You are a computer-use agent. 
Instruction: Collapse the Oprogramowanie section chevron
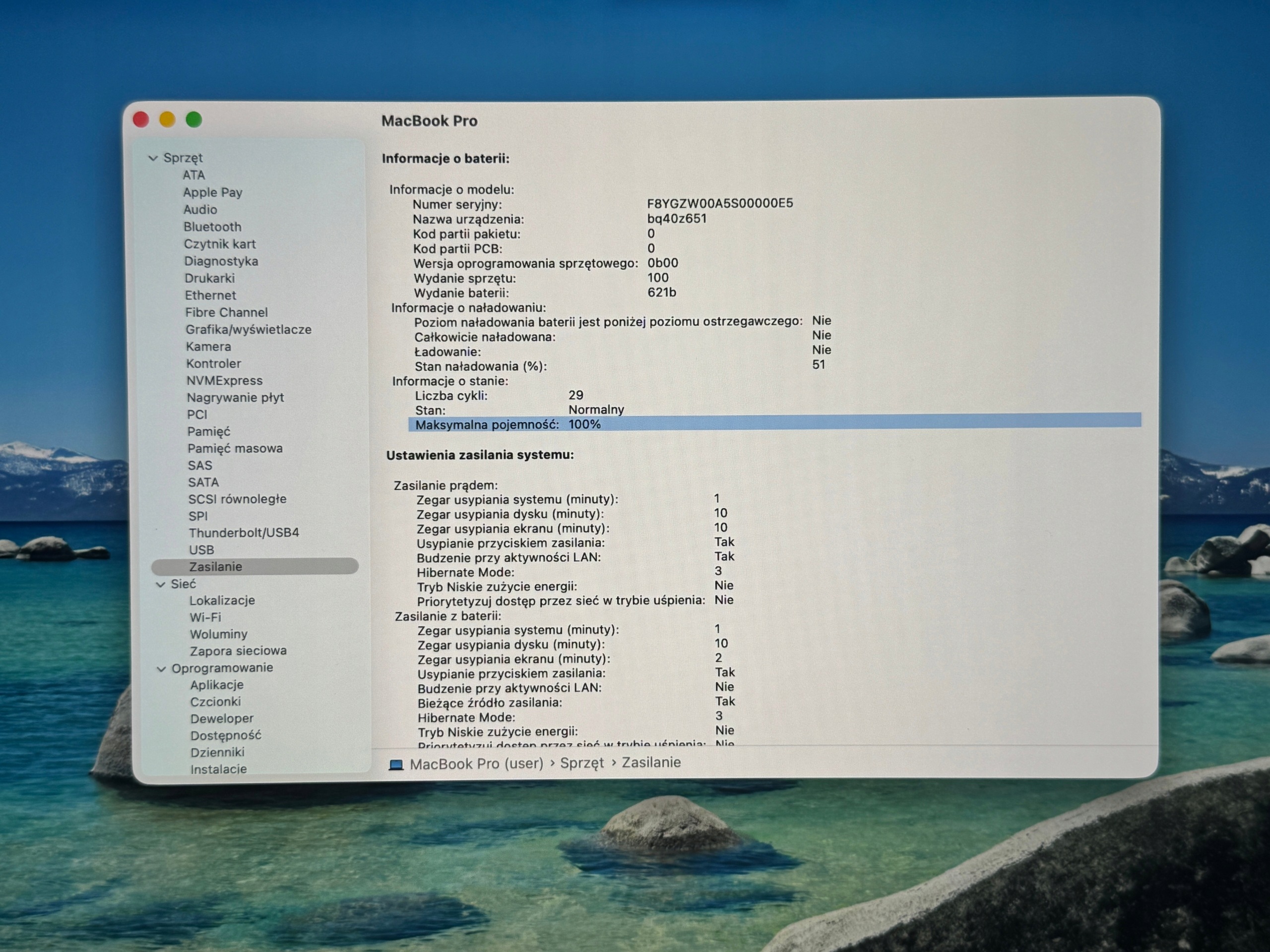(161, 669)
